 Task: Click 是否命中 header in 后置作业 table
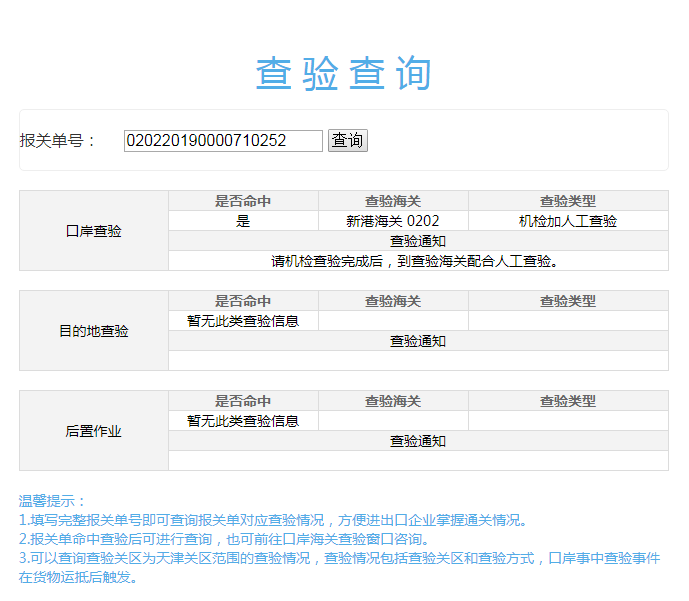point(243,401)
